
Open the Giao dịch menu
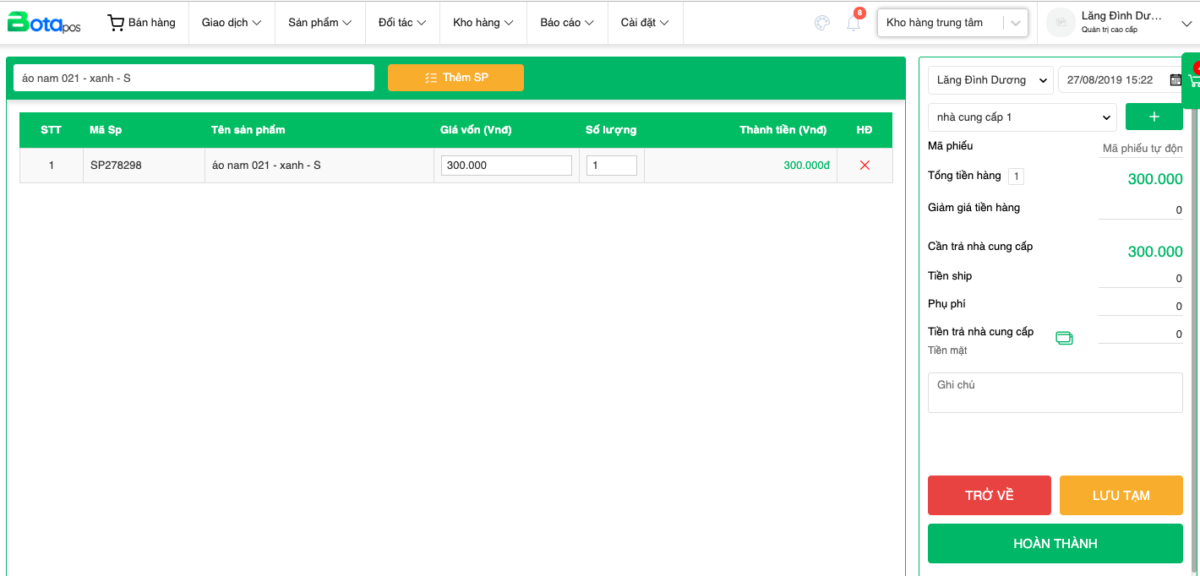tap(231, 22)
